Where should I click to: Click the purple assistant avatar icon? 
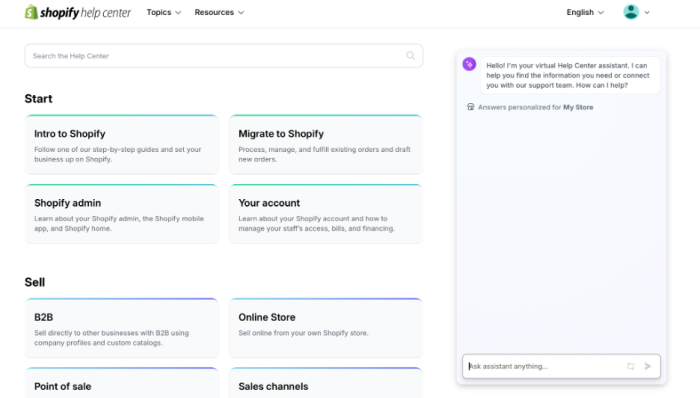(469, 64)
